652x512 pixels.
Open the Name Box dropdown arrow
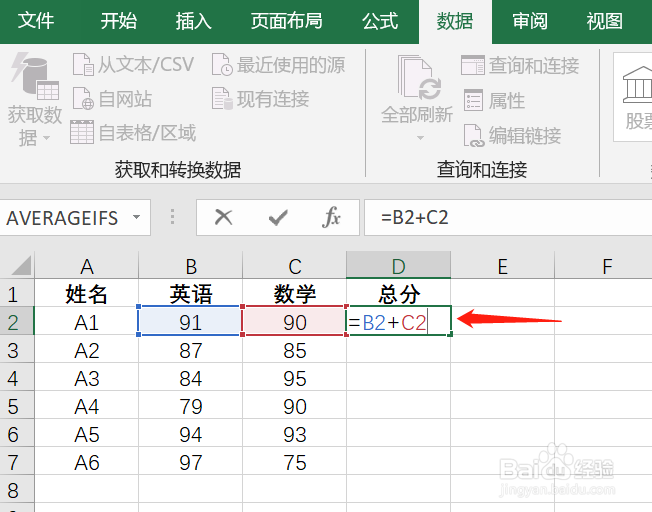tap(136, 217)
